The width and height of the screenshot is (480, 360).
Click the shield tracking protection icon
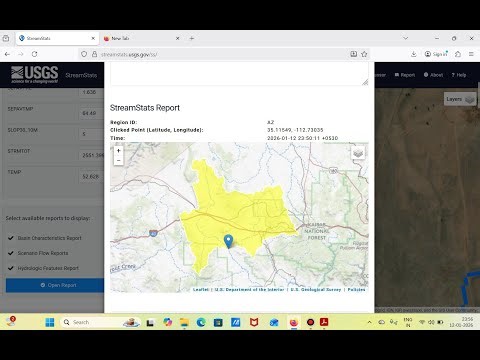[84, 54]
